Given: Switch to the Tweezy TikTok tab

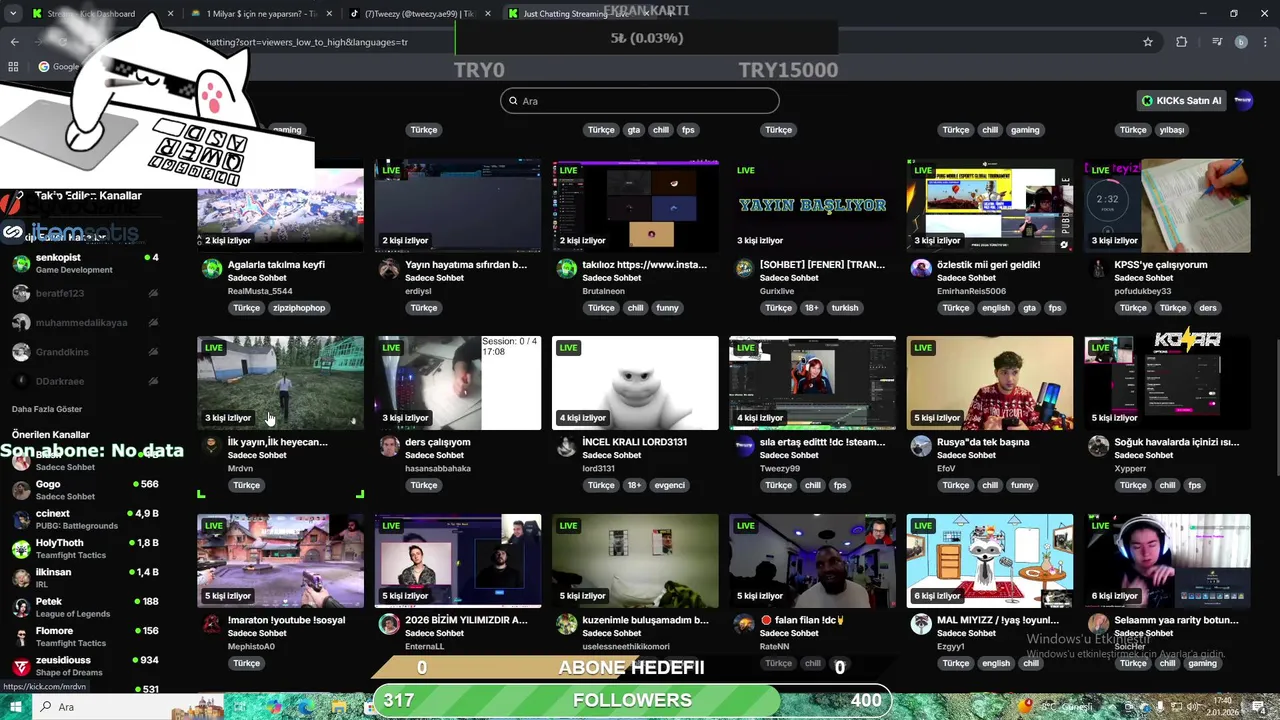Looking at the screenshot, I should click(418, 14).
